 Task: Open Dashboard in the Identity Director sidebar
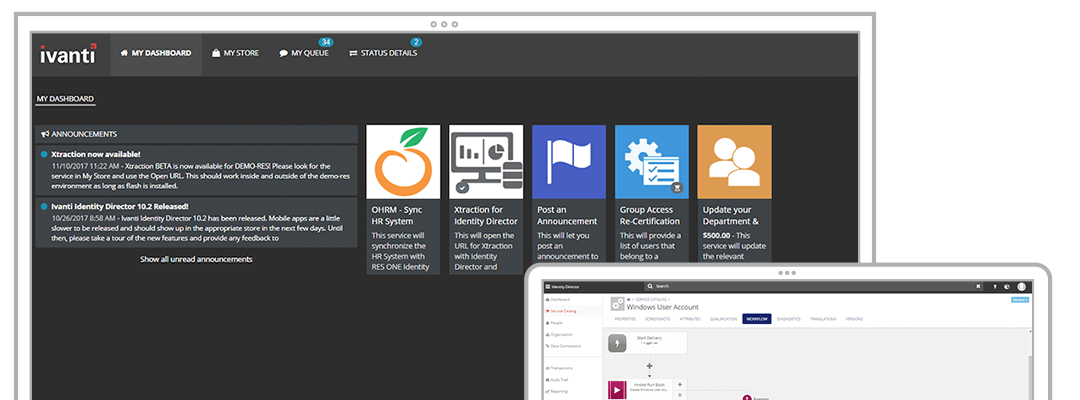coord(559,299)
